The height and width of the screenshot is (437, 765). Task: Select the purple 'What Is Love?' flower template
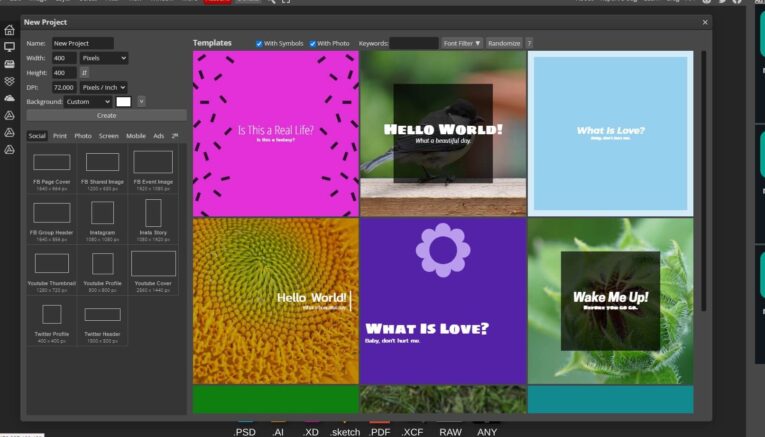click(x=443, y=301)
